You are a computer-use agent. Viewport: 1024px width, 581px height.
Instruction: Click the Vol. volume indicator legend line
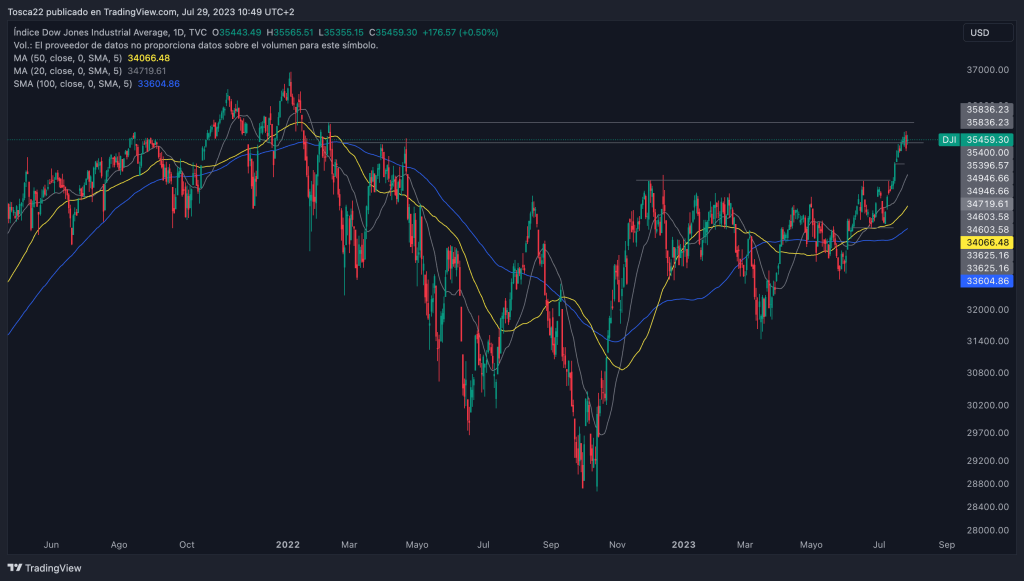pos(195,45)
